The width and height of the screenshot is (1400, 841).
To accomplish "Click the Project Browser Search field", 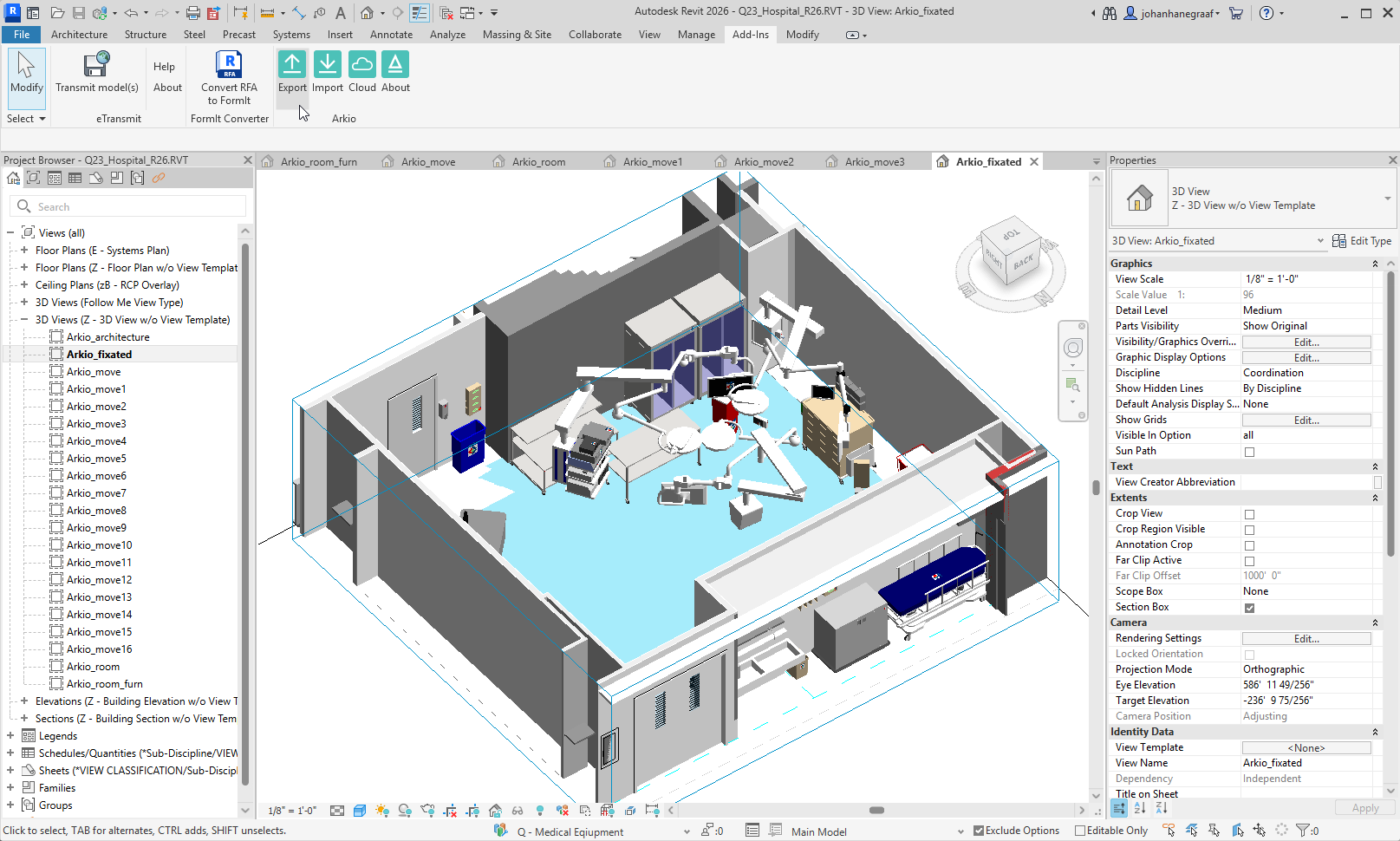I will (x=129, y=206).
